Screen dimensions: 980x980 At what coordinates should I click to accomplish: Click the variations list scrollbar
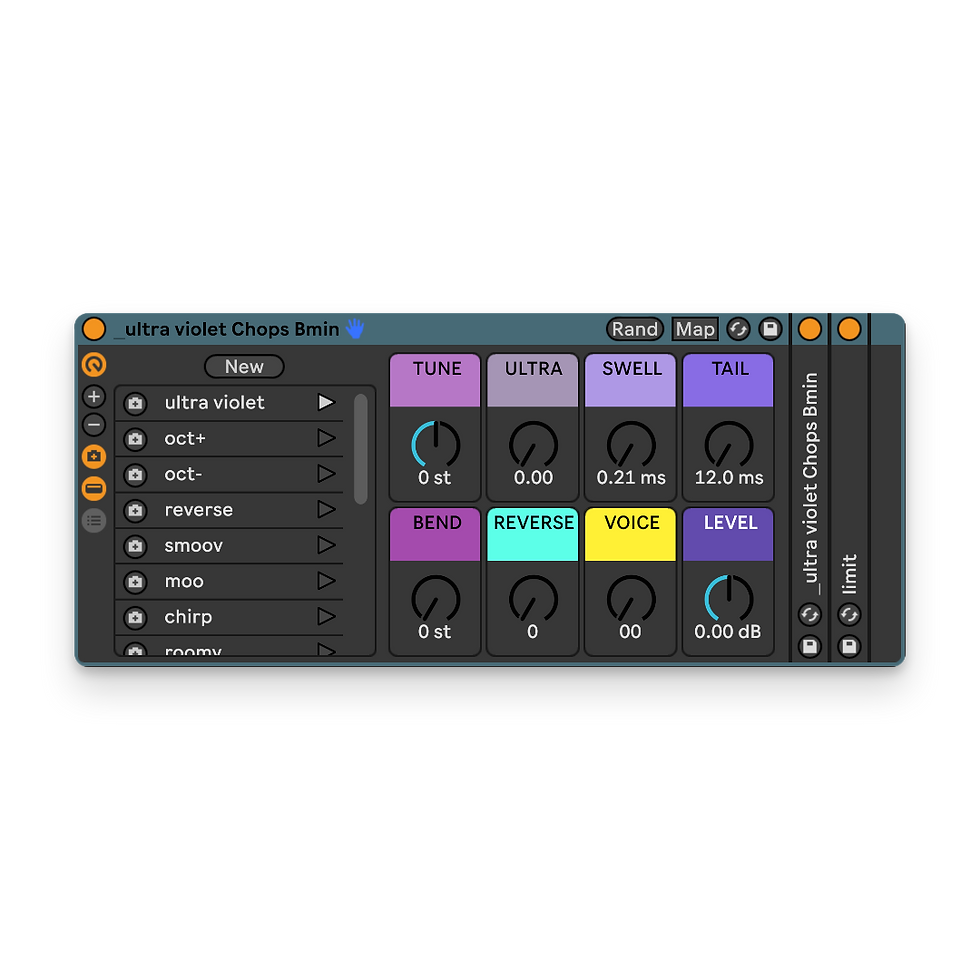(x=360, y=448)
